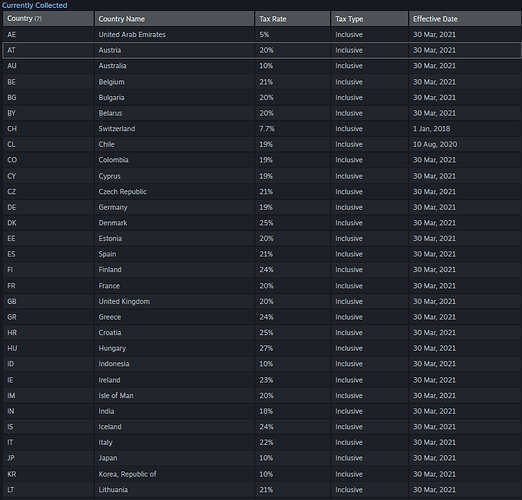Click Chile's 10 Aug, 2020 effective date
This screenshot has width=522, height=500.
coord(435,144)
